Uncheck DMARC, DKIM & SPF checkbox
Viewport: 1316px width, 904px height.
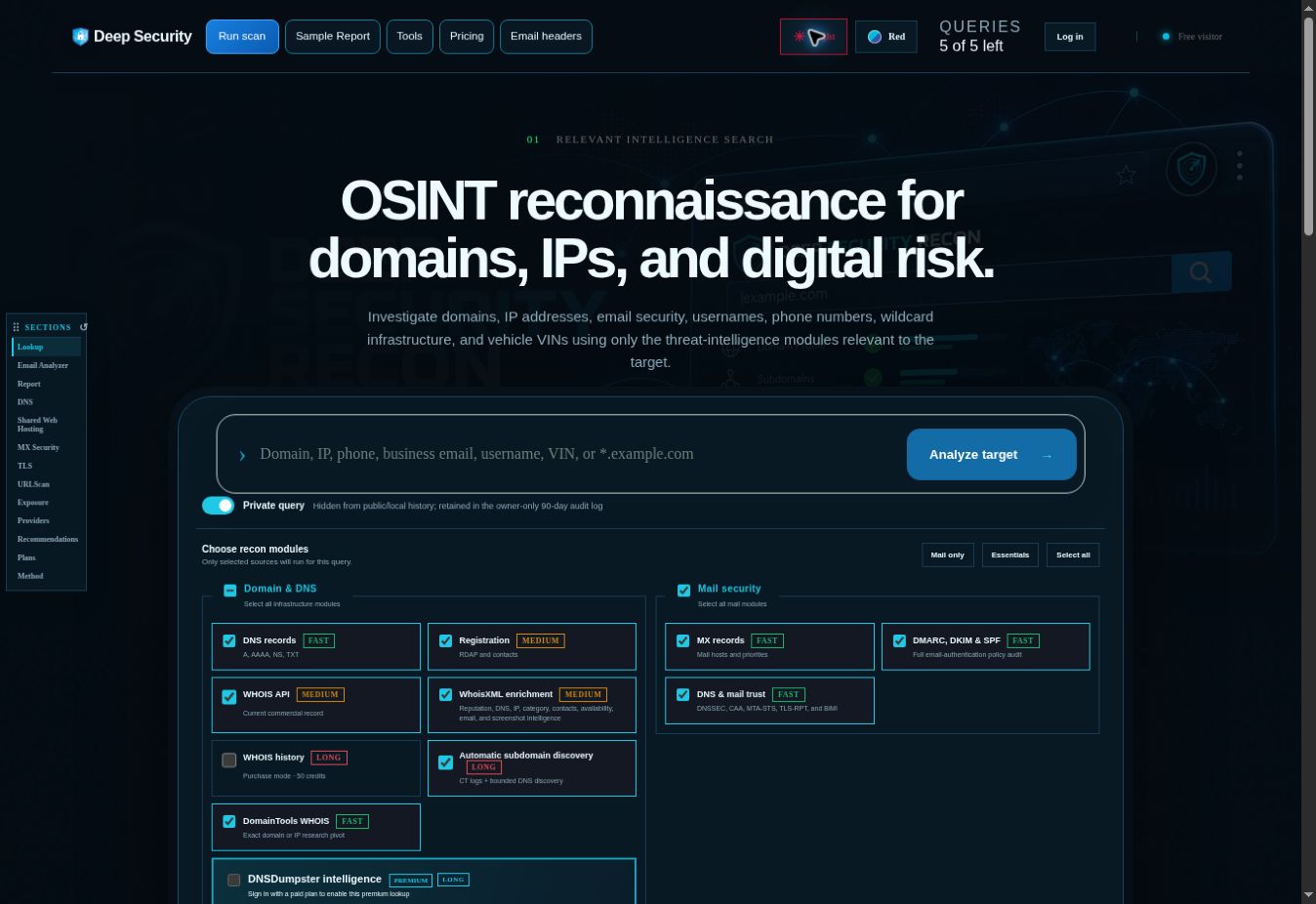(899, 641)
